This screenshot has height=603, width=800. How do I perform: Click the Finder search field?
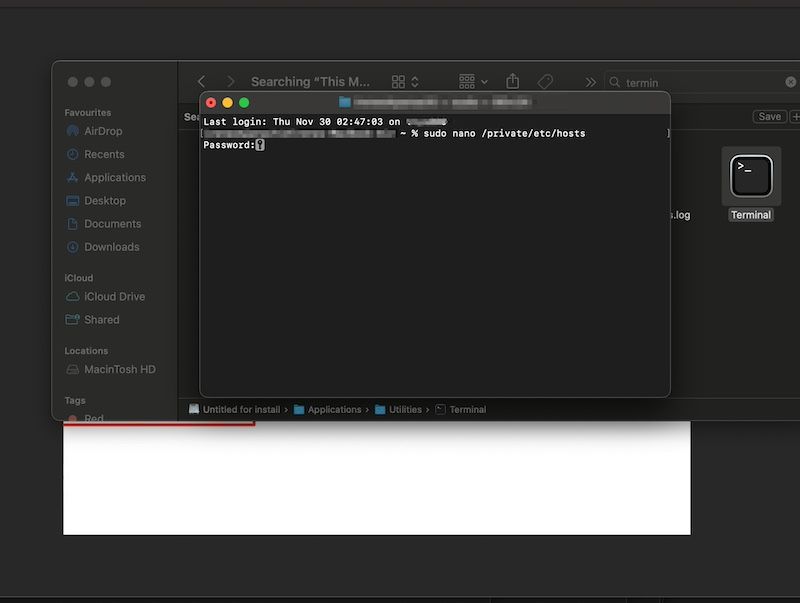coord(700,83)
